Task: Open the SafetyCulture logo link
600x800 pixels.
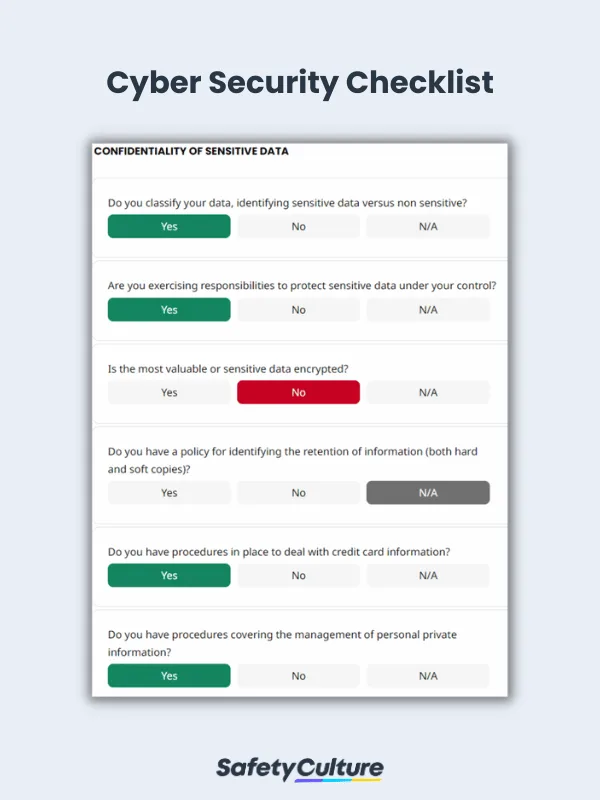Action: point(300,767)
